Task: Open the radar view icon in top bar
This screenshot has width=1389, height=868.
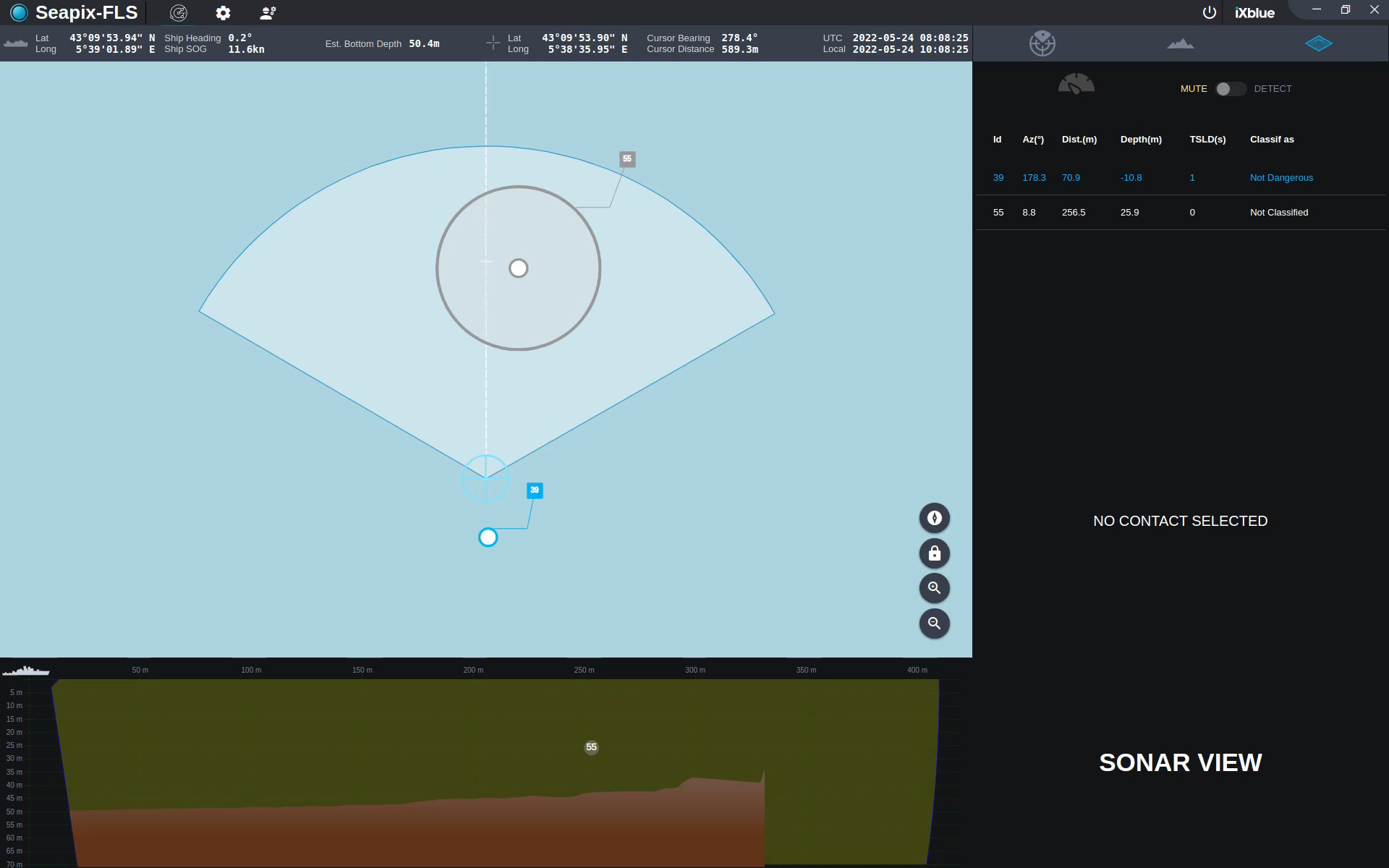Action: click(x=179, y=13)
